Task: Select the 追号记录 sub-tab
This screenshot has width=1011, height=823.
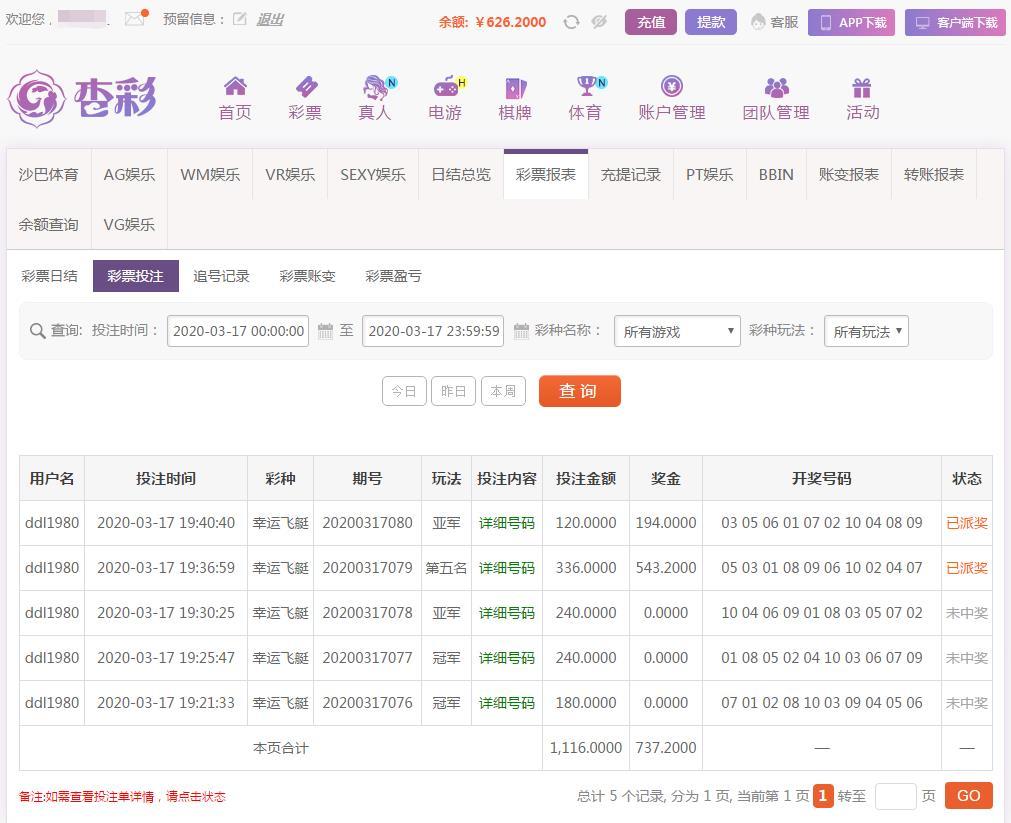Action: coord(221,276)
